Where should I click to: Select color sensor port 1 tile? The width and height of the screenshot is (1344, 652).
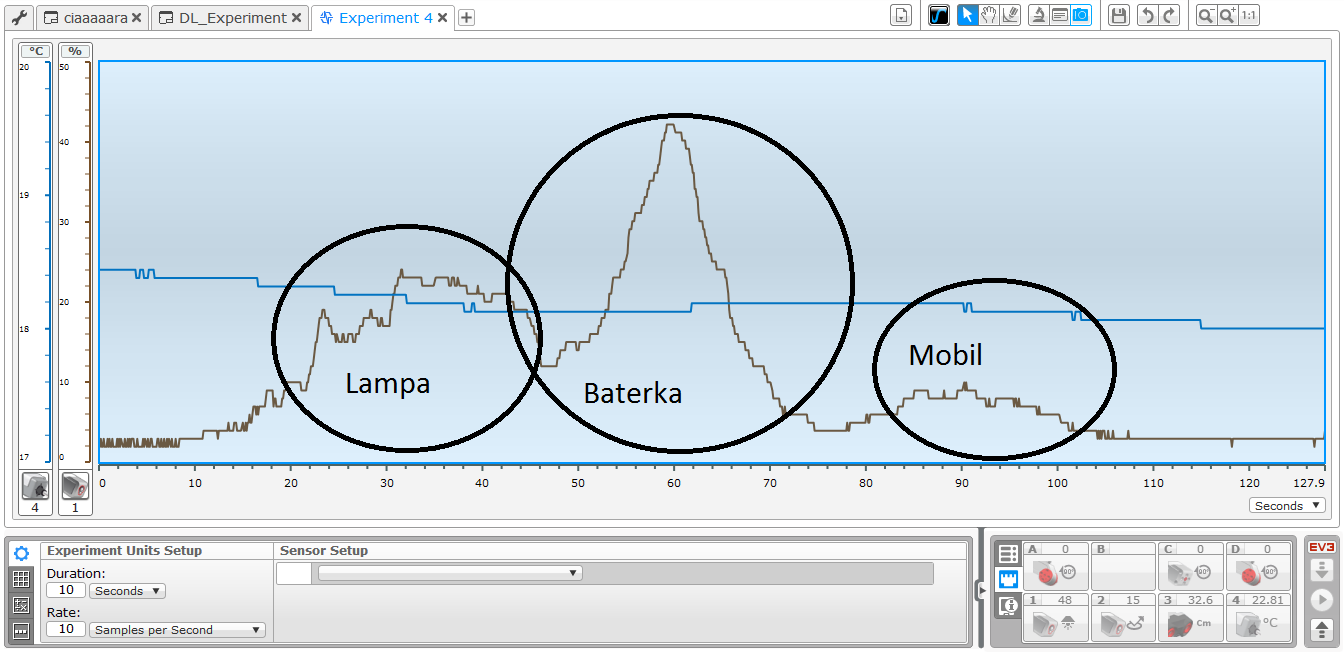pyautogui.click(x=1054, y=617)
